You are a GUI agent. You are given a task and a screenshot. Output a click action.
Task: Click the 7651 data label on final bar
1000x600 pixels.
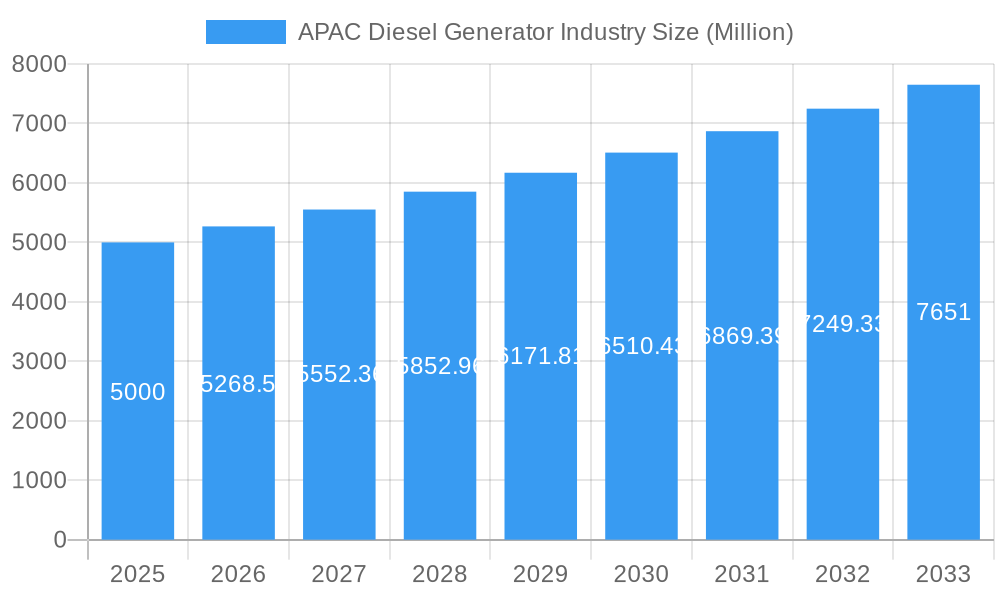tap(941, 311)
